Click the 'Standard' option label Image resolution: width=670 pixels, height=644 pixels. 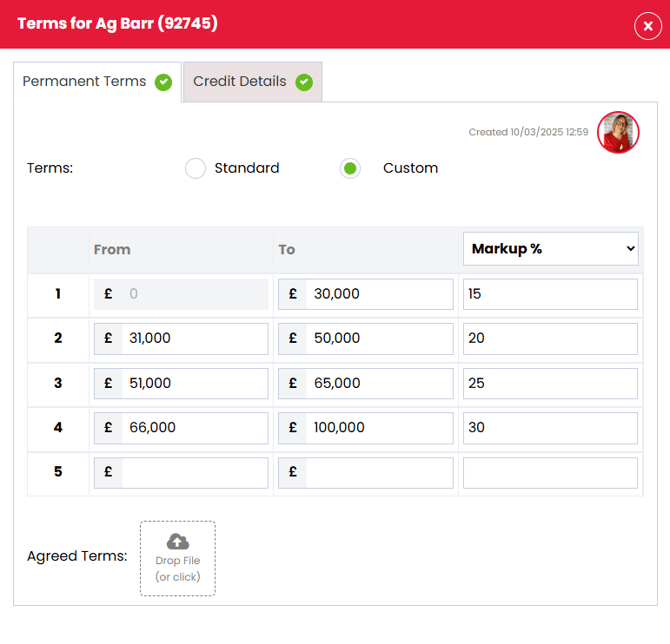pyautogui.click(x=247, y=168)
